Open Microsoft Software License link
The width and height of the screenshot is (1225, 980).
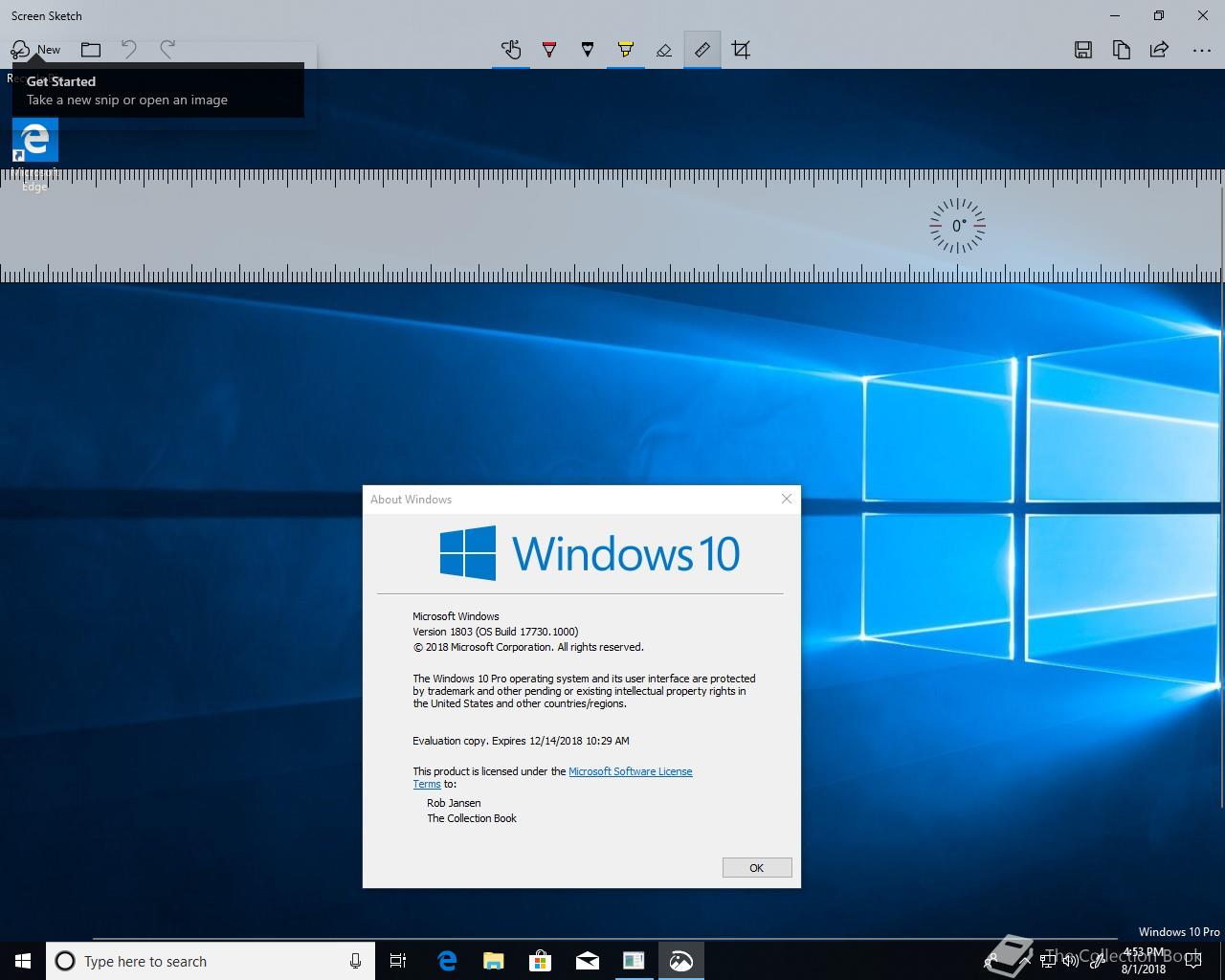click(631, 771)
